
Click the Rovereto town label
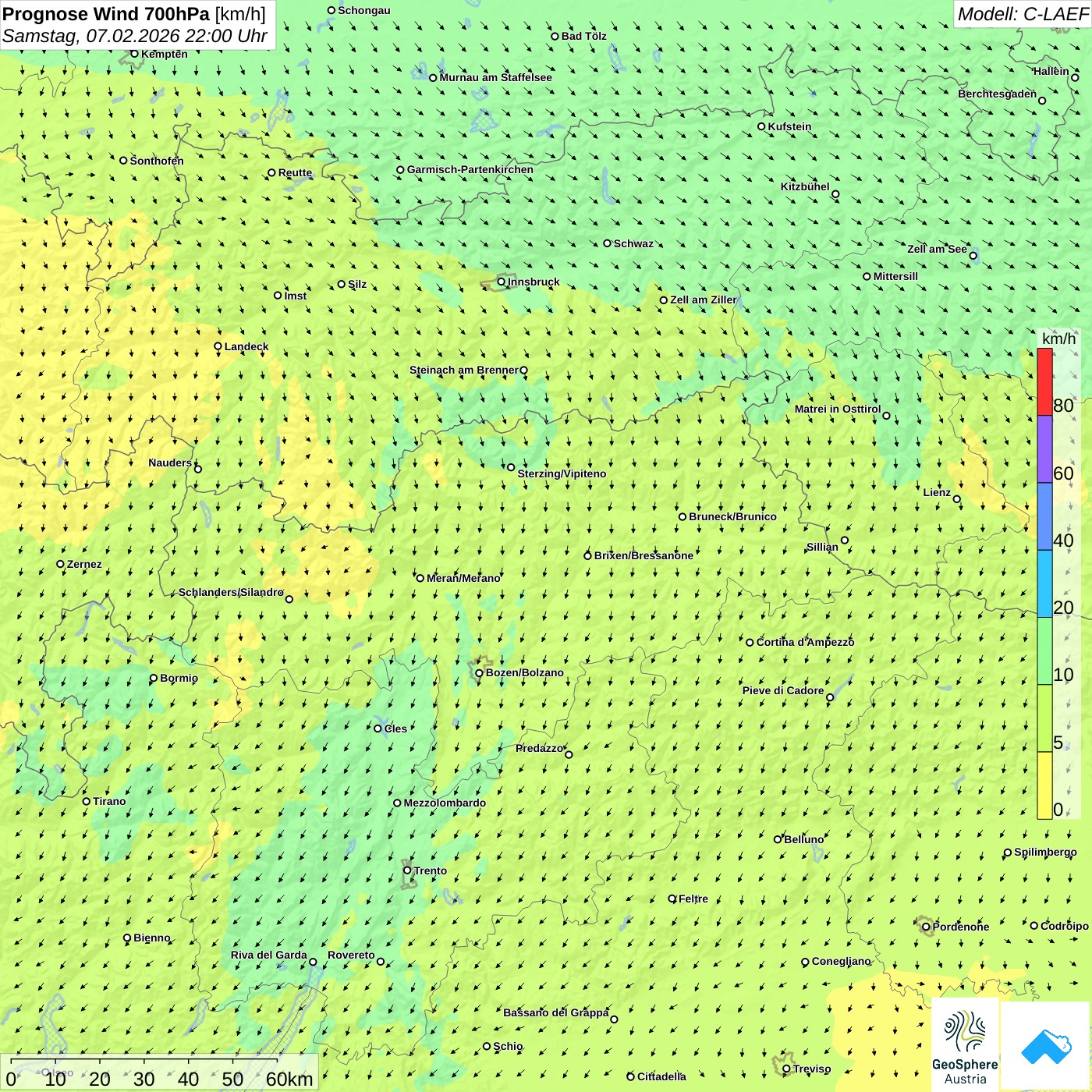point(351,955)
